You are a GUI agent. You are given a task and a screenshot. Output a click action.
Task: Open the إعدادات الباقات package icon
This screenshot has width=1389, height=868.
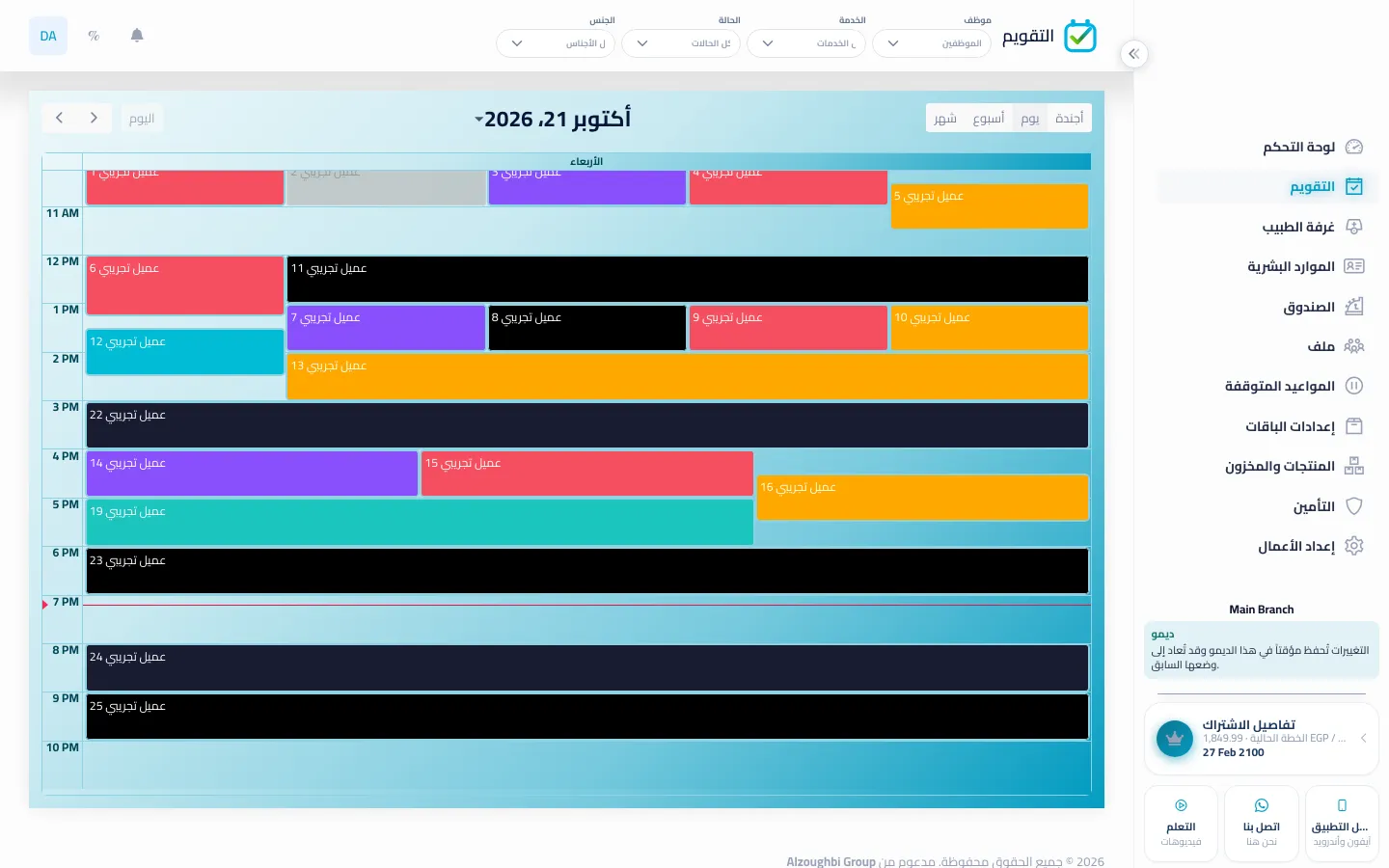1354,426
